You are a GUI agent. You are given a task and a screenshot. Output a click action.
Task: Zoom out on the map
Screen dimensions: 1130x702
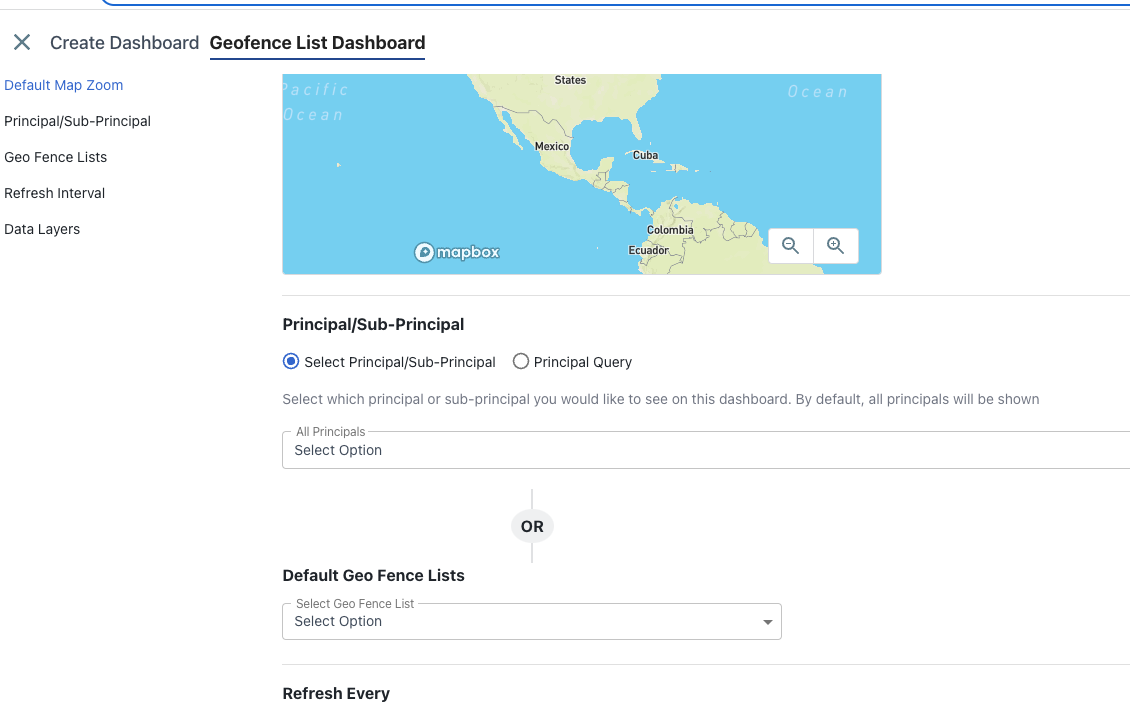coord(791,246)
